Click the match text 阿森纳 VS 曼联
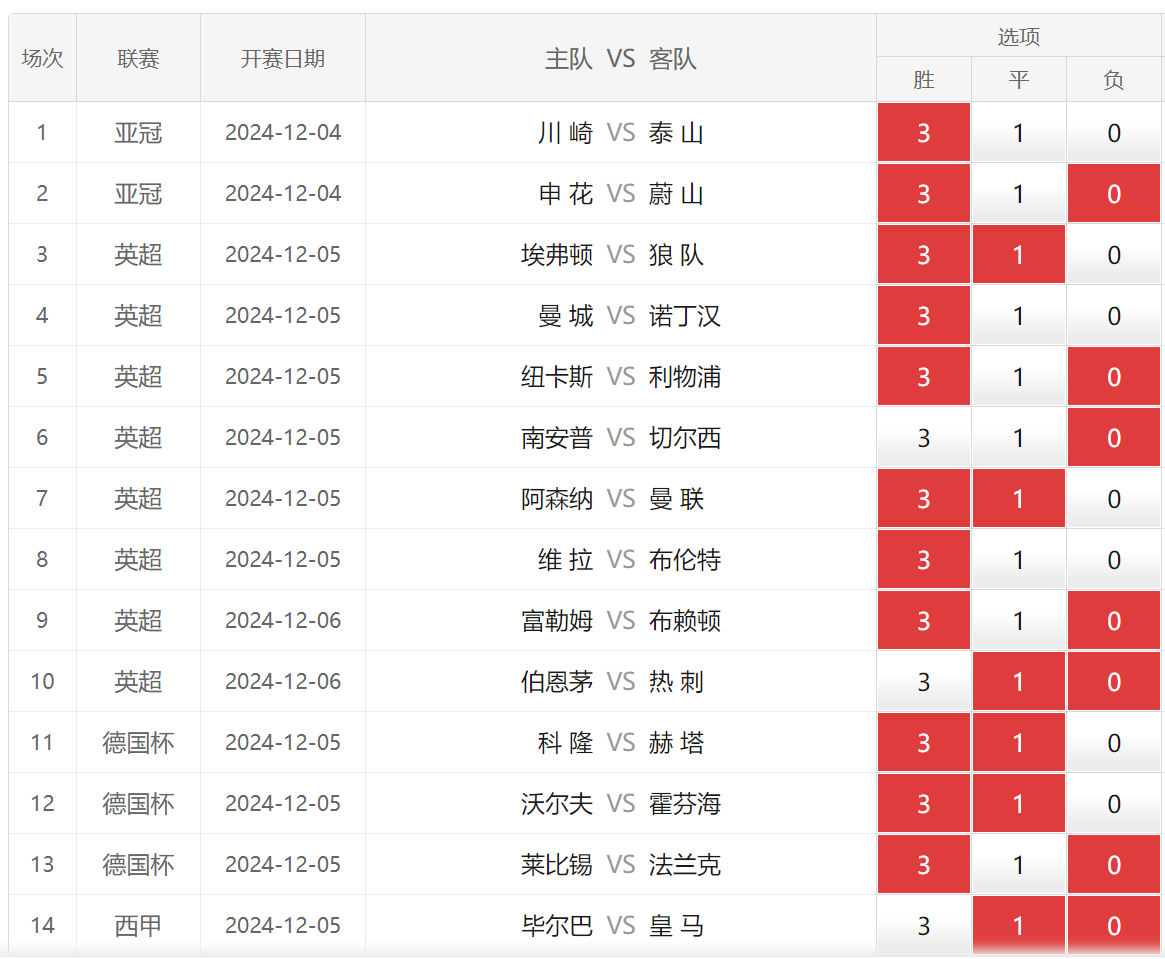The height and width of the screenshot is (959, 1165). click(613, 498)
